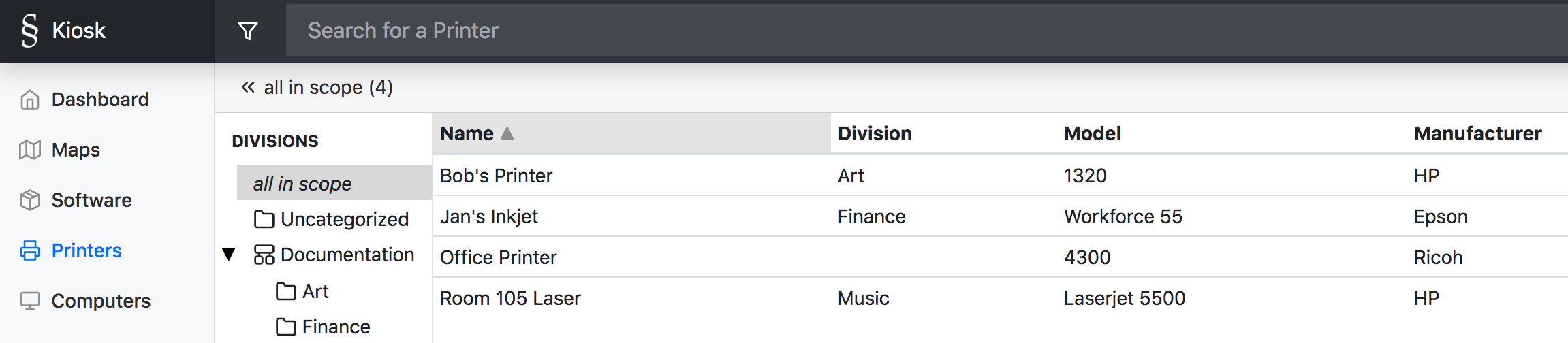Click the Kiosk logo icon
Viewport: 1568px width, 343px height.
(29, 31)
